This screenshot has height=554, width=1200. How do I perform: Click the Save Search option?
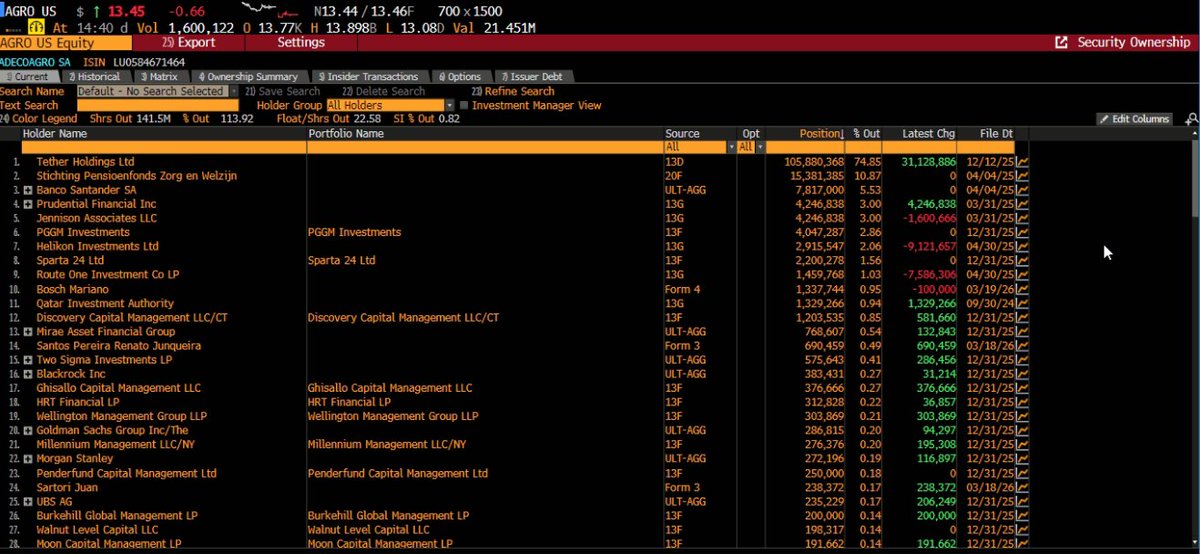283,91
